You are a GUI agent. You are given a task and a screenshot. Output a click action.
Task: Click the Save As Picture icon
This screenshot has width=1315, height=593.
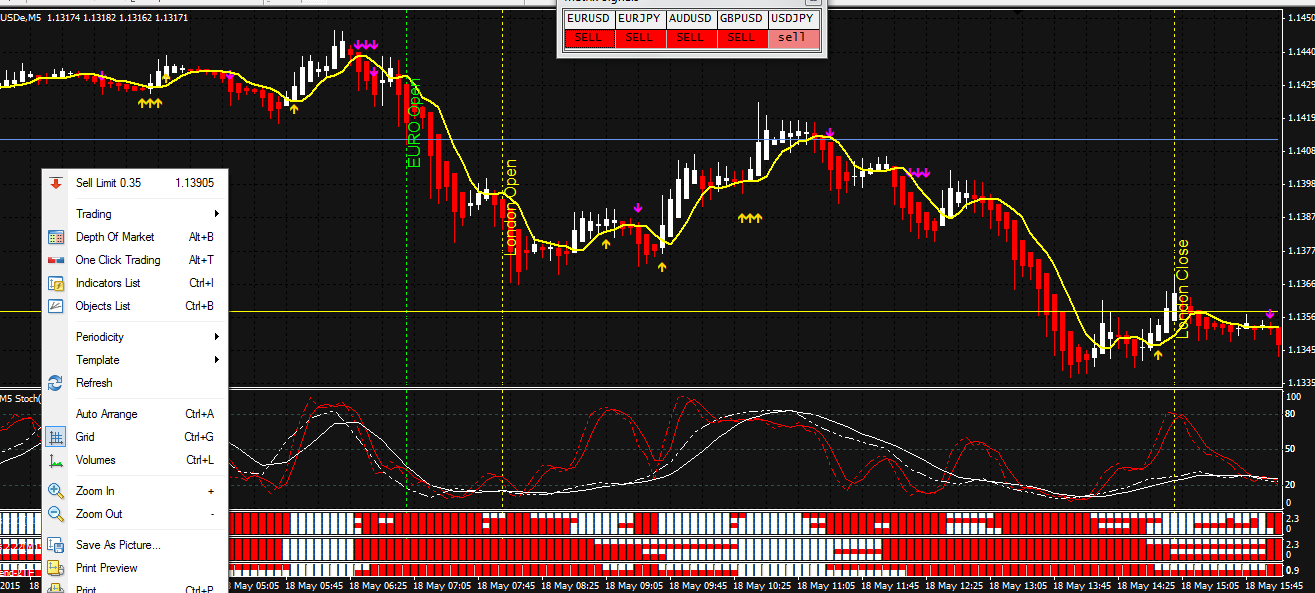(x=56, y=545)
